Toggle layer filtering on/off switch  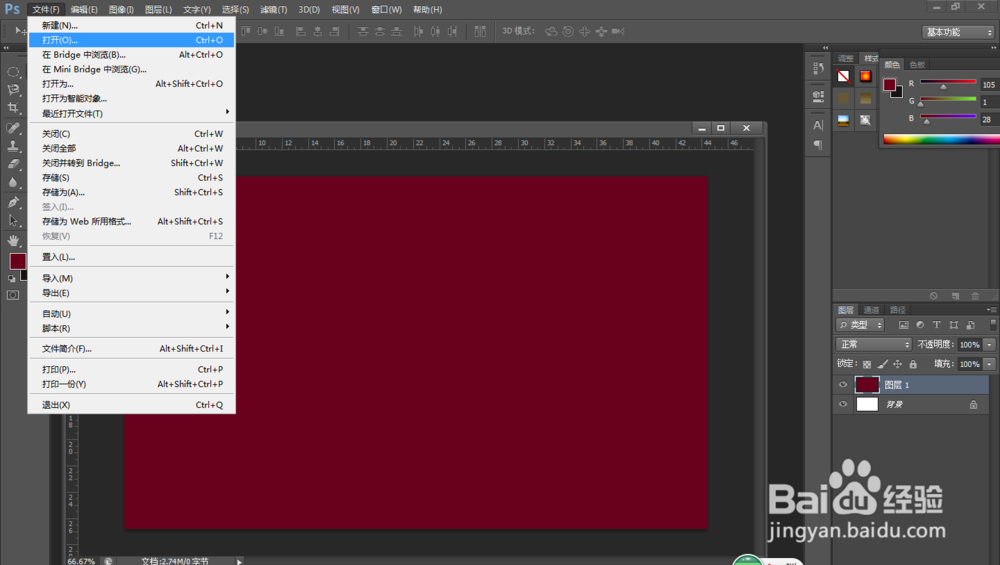993,324
